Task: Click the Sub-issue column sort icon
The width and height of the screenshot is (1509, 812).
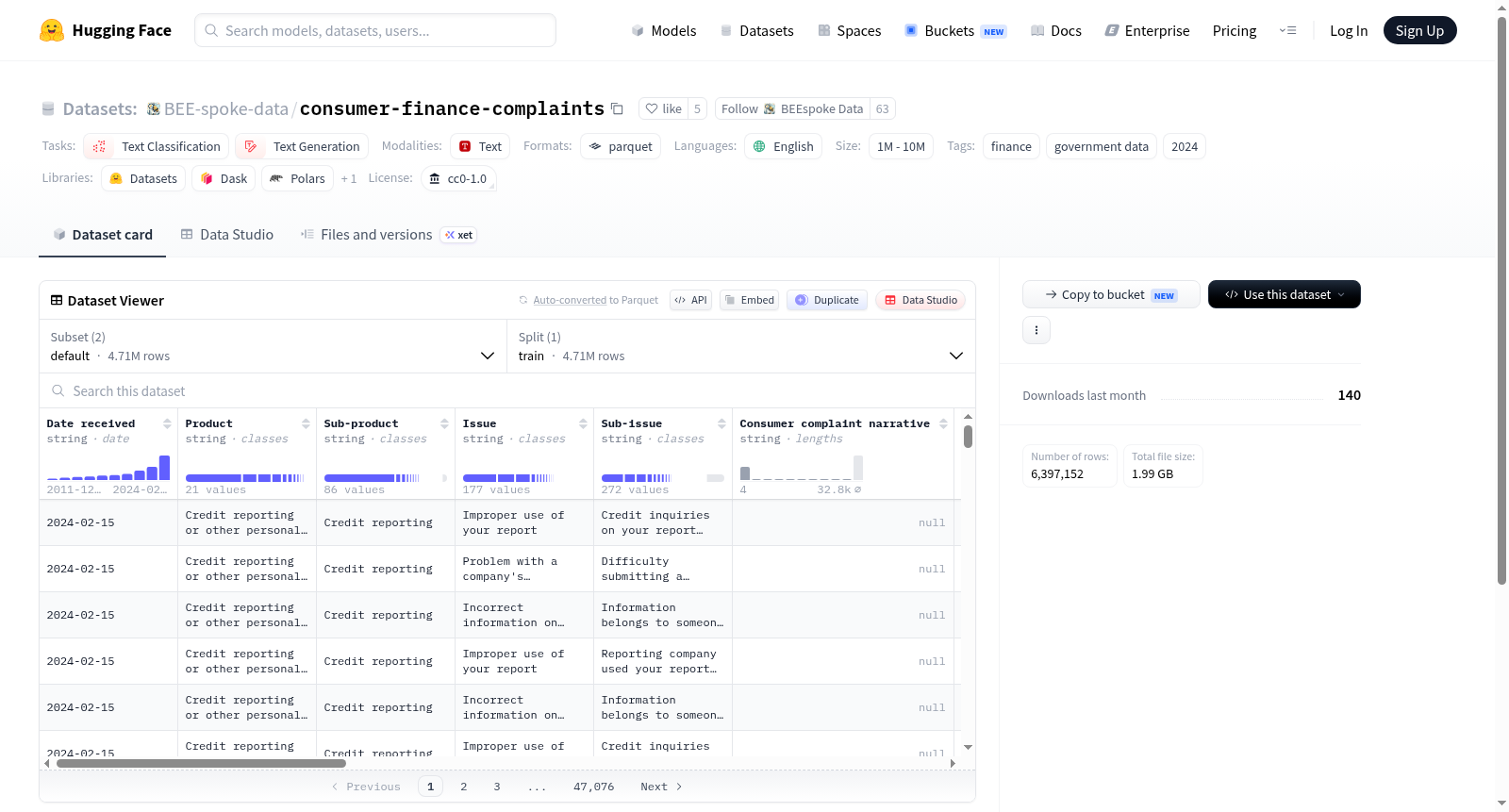Action: coord(721,423)
